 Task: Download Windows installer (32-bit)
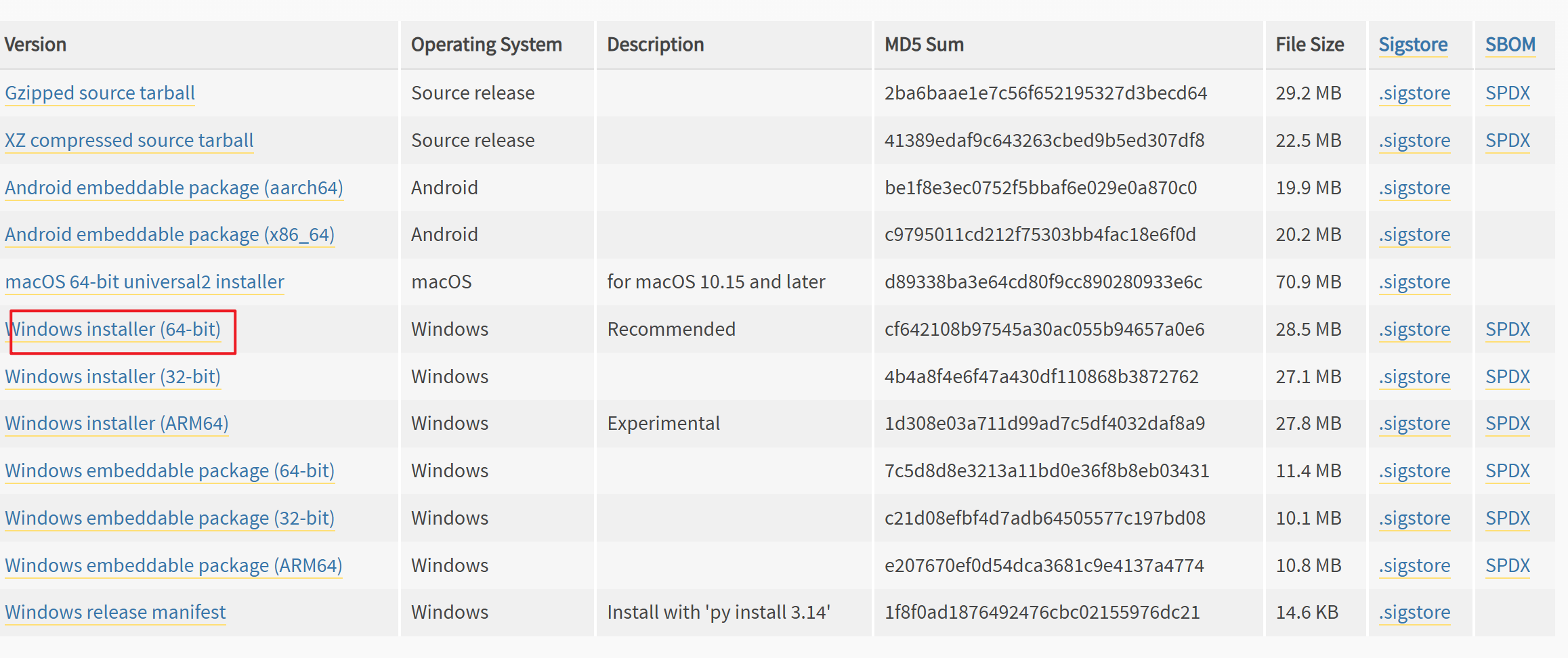coord(112,376)
